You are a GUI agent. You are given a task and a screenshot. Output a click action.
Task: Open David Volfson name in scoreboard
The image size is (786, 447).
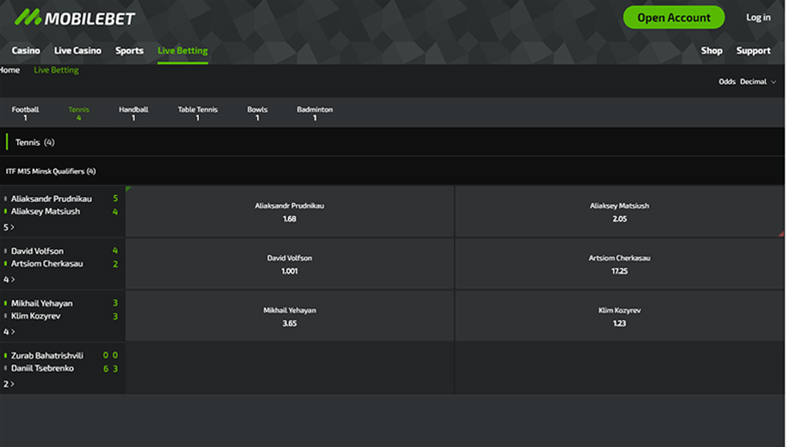pos(37,251)
